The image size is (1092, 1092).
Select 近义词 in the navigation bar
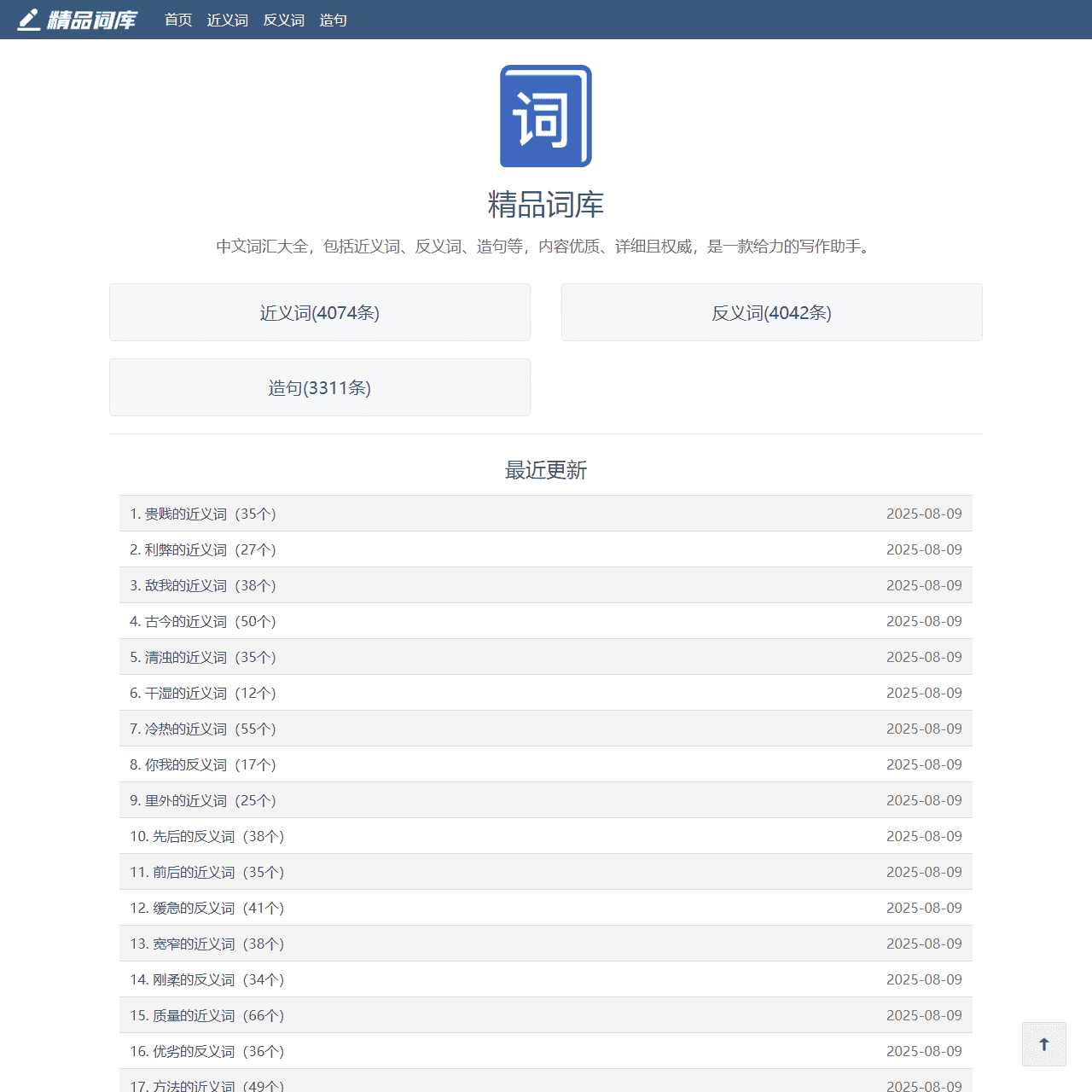coord(226,20)
